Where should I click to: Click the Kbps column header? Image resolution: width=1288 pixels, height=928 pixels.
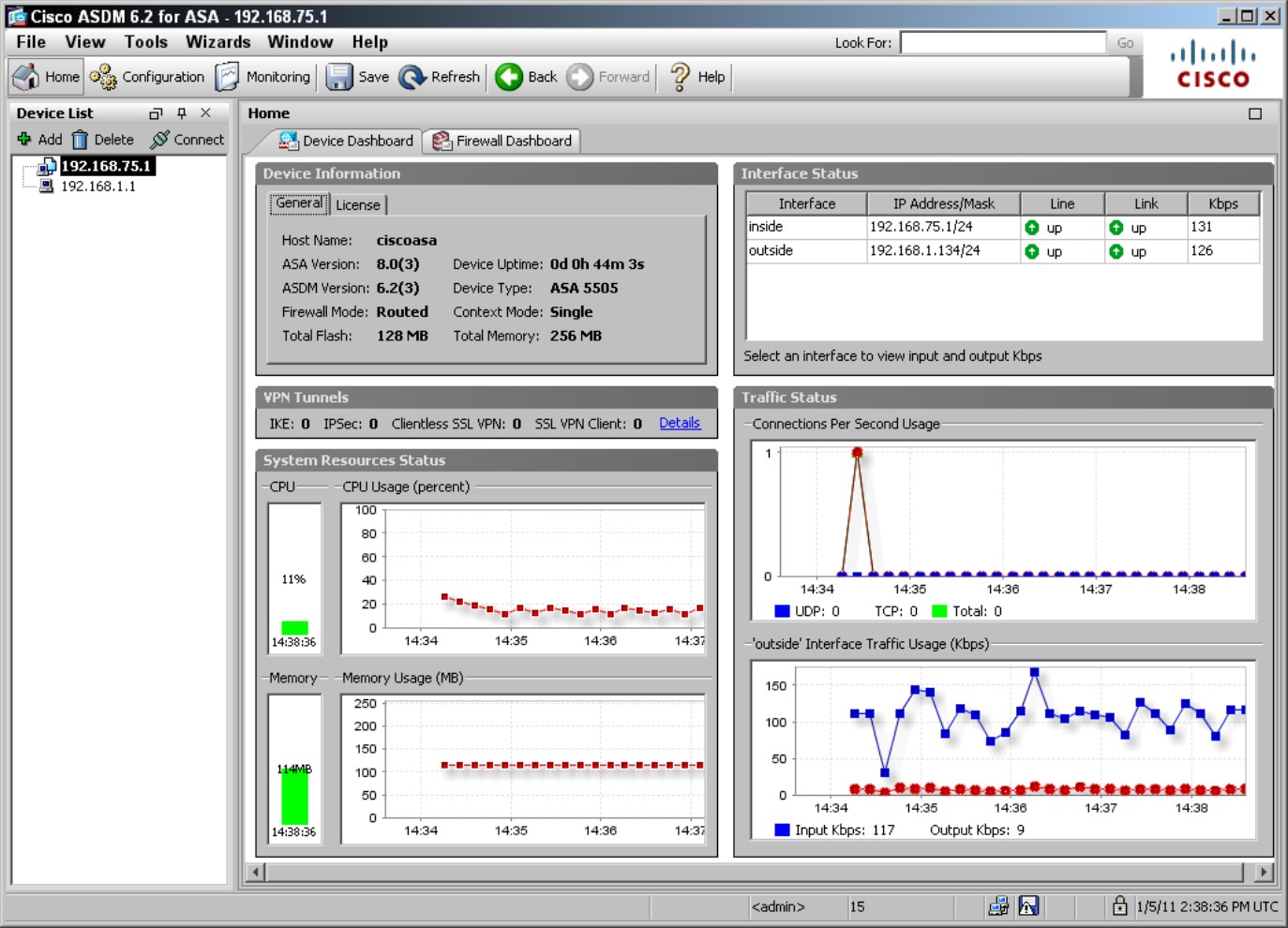click(x=1223, y=203)
